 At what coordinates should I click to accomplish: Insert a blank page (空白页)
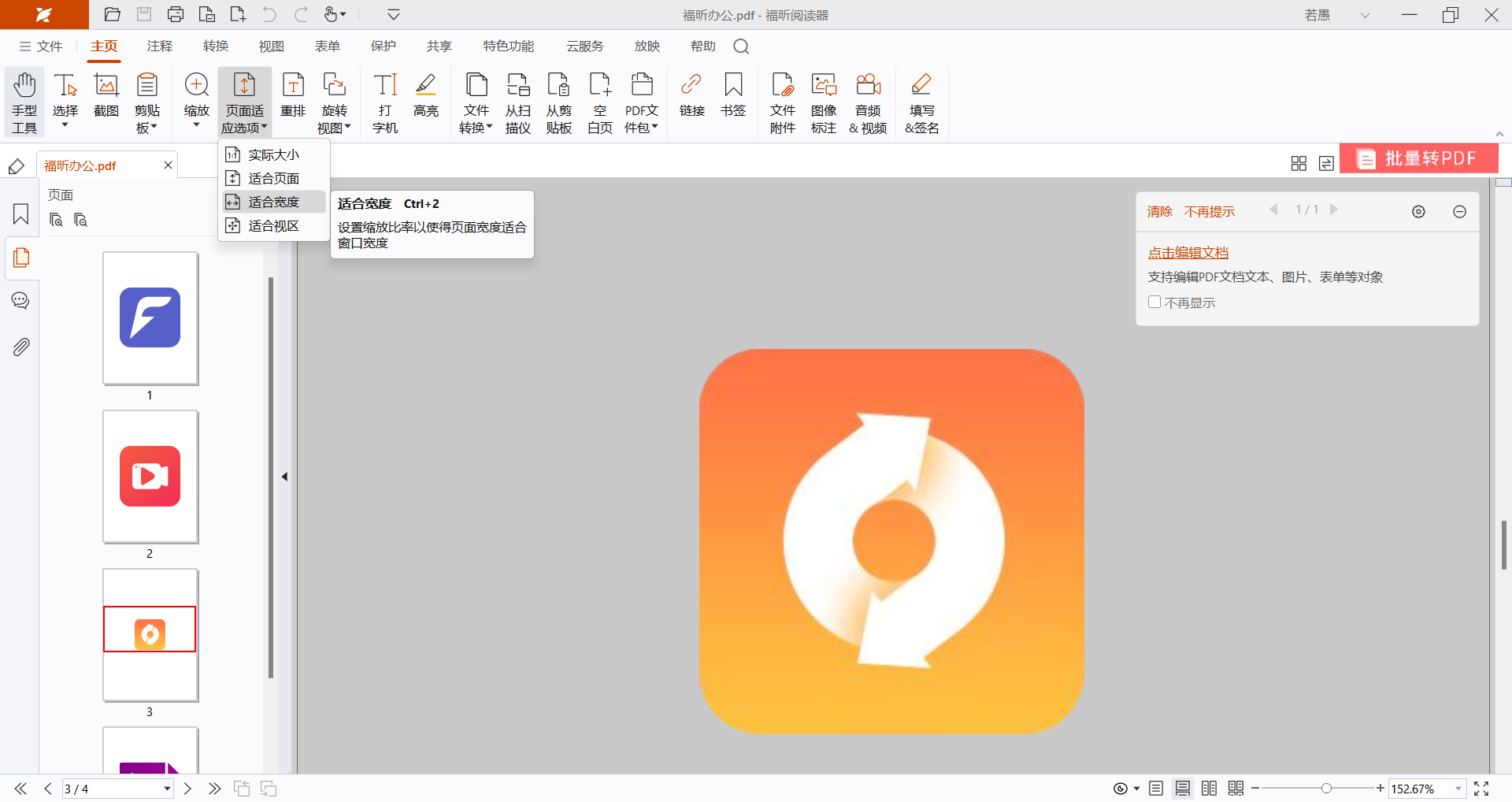click(600, 102)
